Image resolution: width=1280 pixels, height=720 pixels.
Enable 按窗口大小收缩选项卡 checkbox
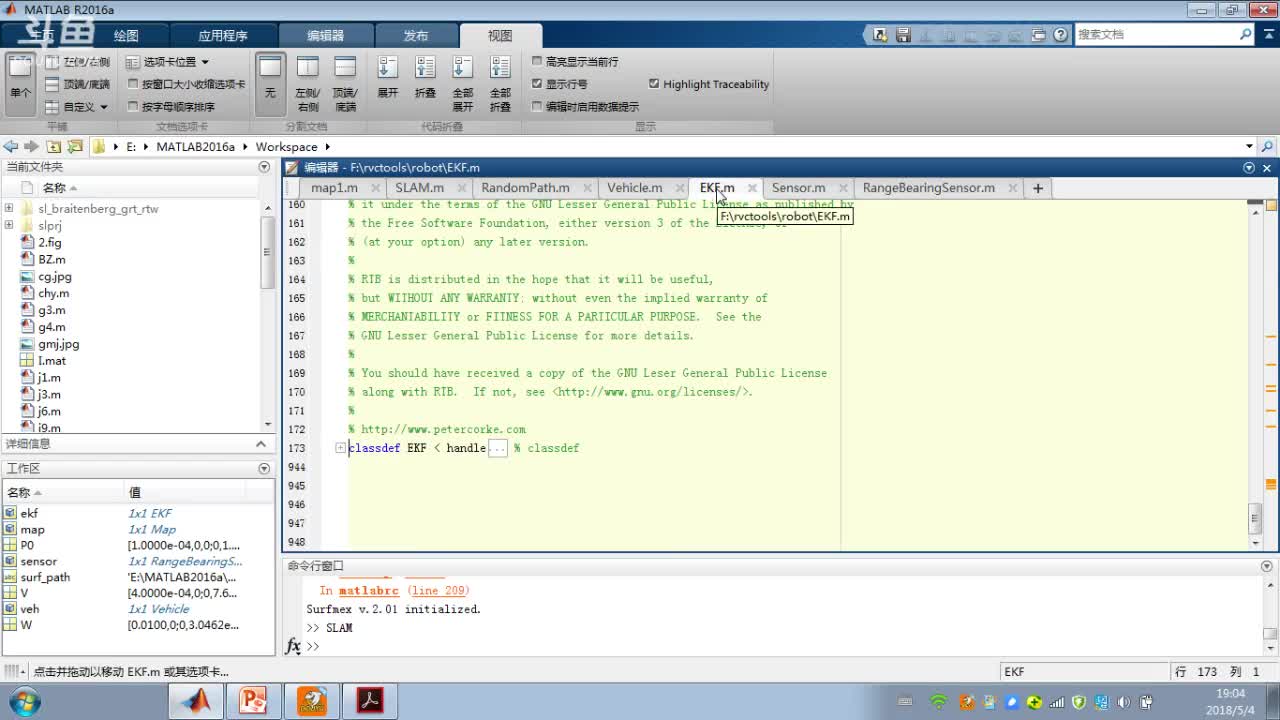pos(133,84)
